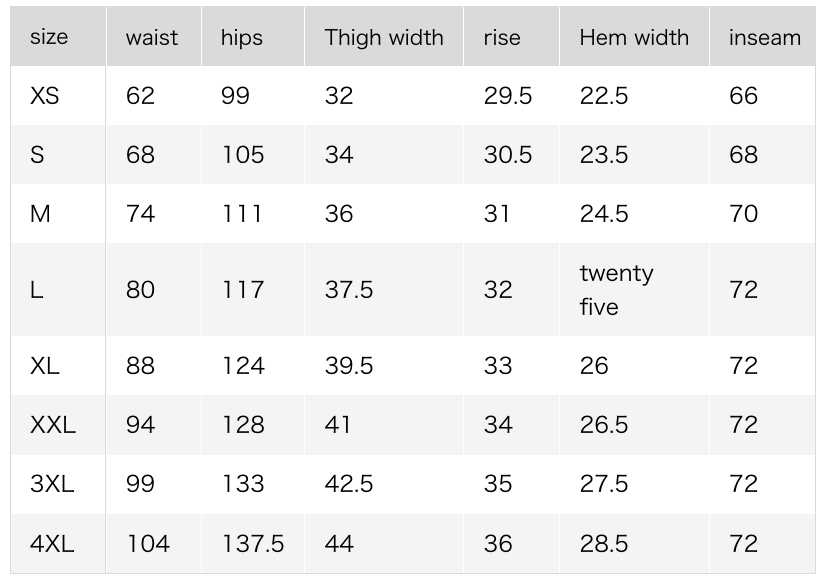Select the XS size row label

45,96
